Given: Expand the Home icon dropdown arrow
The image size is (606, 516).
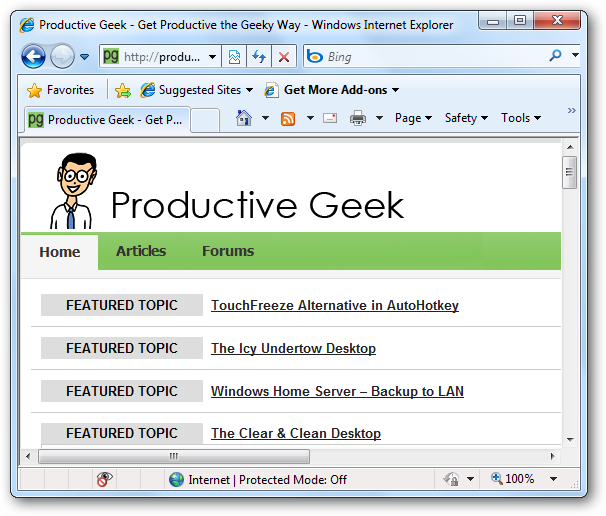Looking at the screenshot, I should (266, 118).
